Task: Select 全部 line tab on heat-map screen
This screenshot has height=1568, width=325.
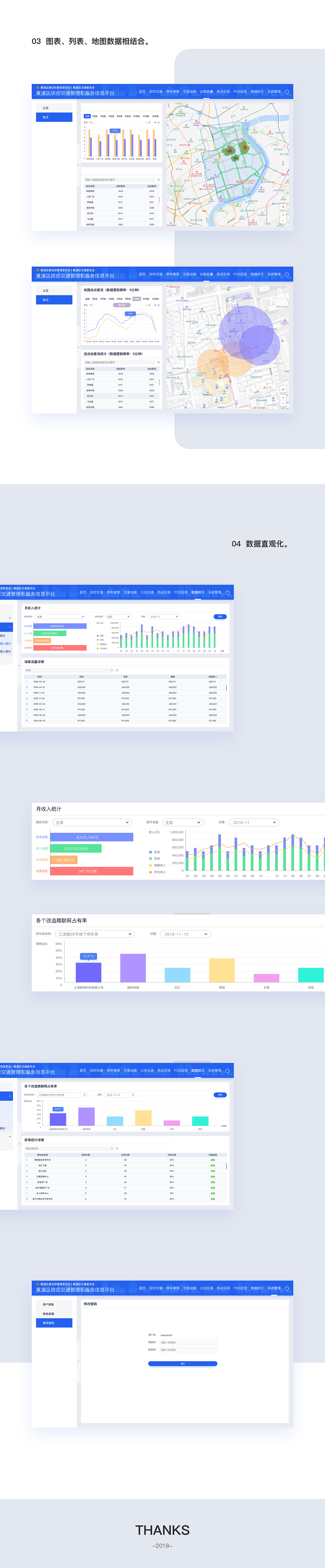Action: click(x=87, y=116)
